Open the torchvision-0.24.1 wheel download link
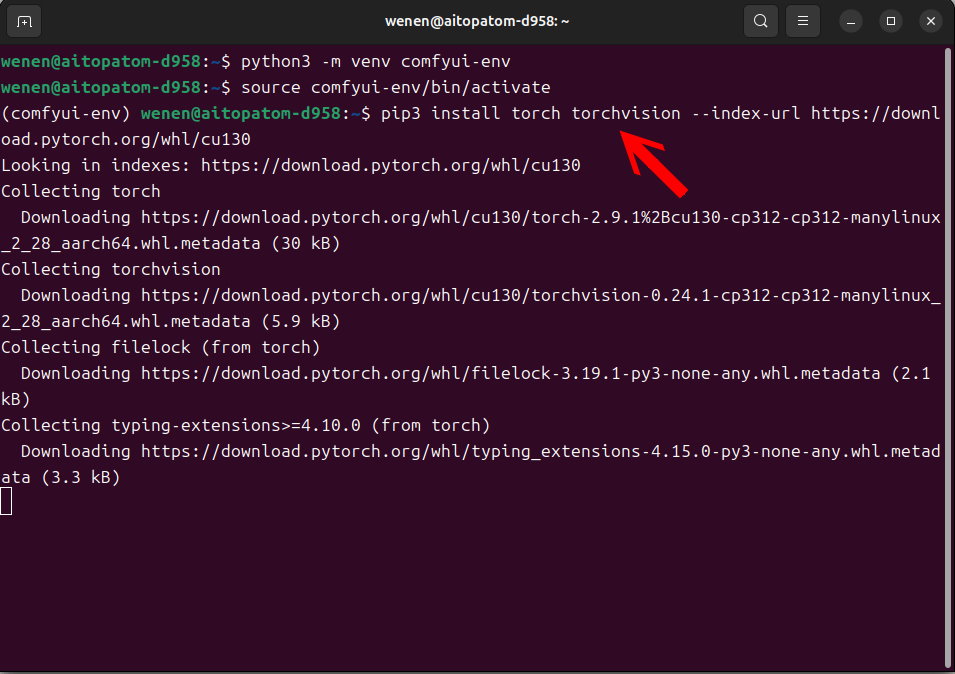Image resolution: width=955 pixels, height=674 pixels. [x=540, y=295]
